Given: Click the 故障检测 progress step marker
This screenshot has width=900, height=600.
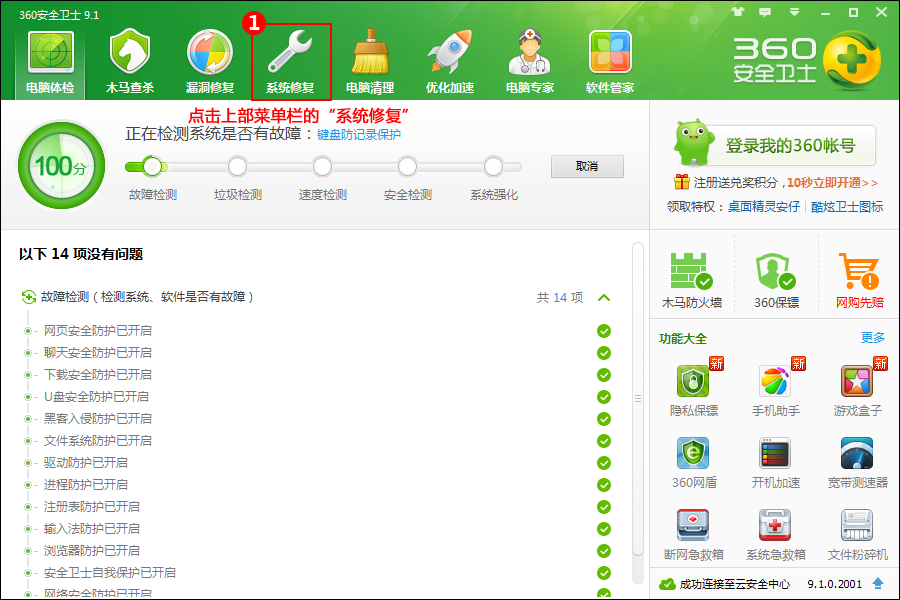Looking at the screenshot, I should click(x=152, y=167).
